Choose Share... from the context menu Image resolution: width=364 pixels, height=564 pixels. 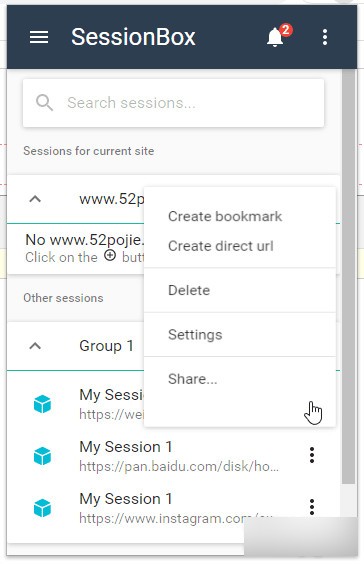tap(192, 379)
